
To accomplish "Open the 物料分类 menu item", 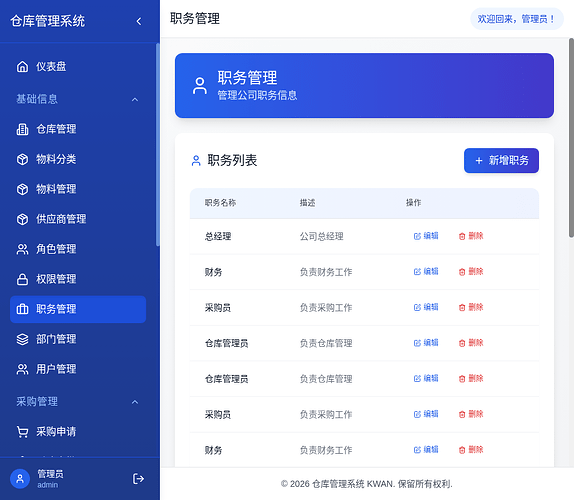I will point(78,159).
